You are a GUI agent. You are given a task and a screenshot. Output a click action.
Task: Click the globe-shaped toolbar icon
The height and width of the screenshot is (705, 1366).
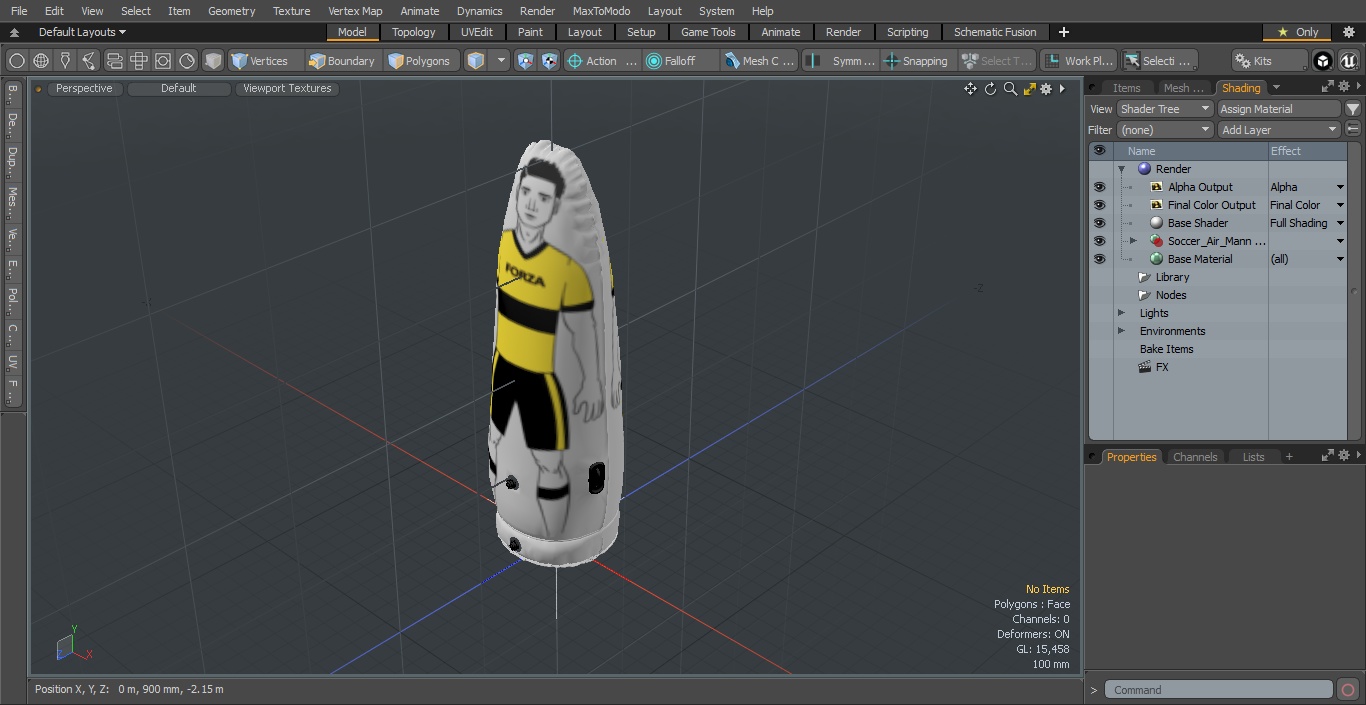click(41, 61)
